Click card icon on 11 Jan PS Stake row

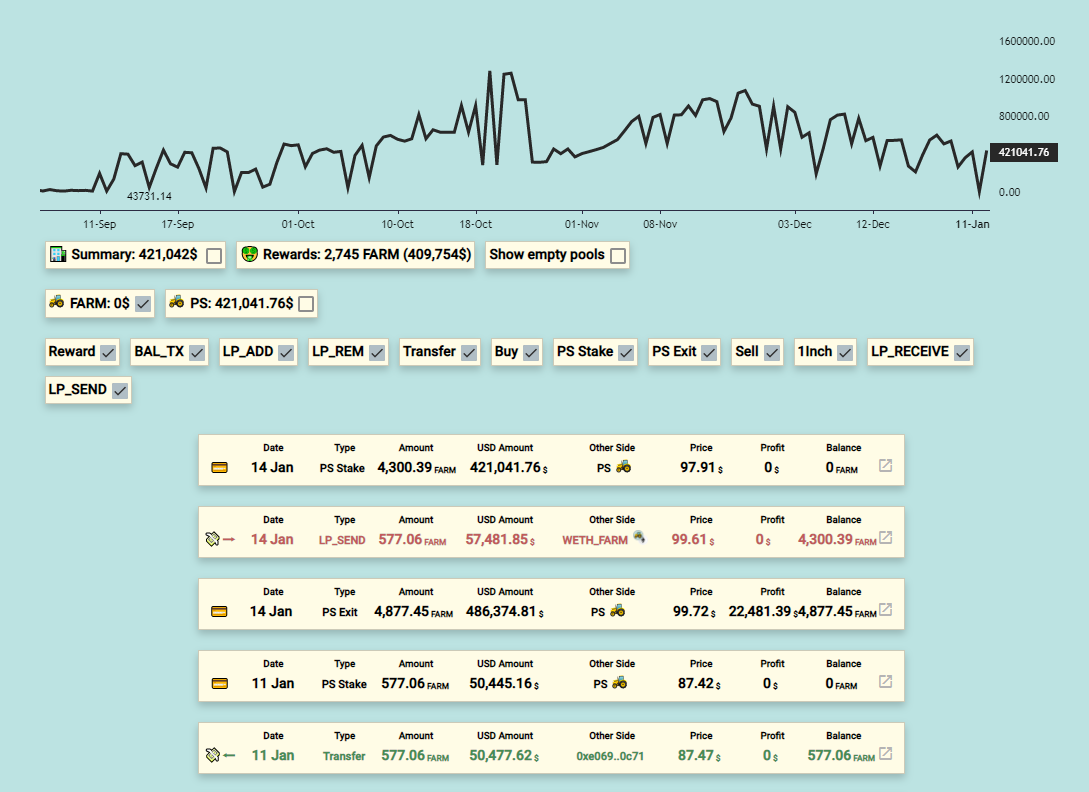pyautogui.click(x=219, y=684)
